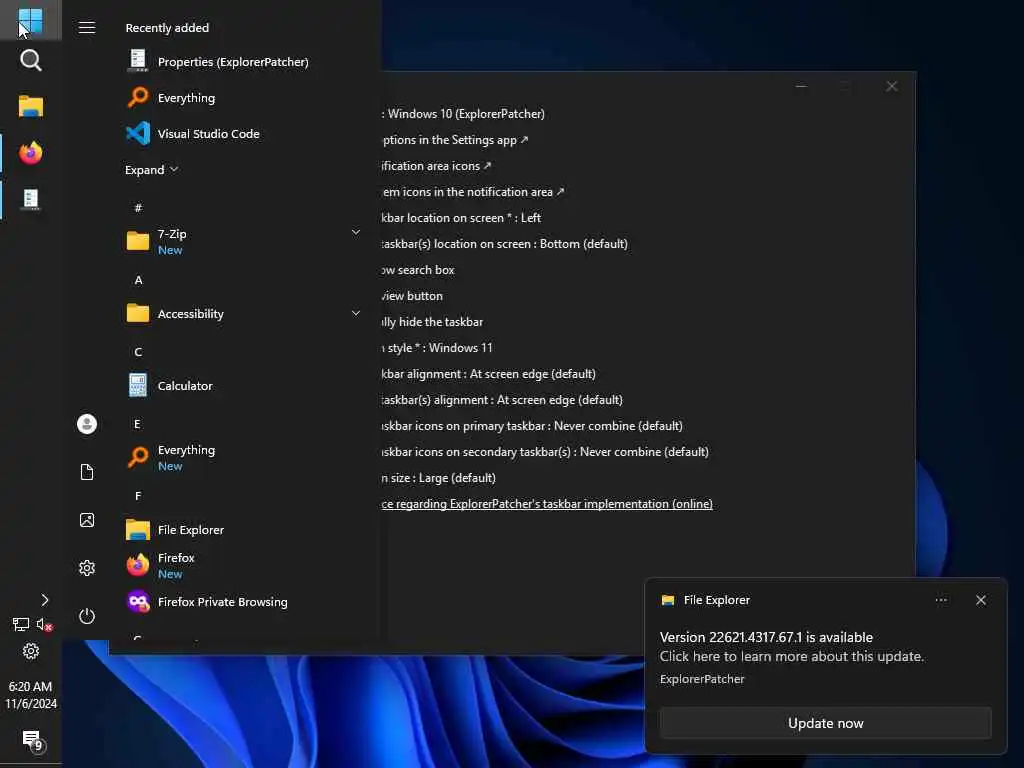Image resolution: width=1024 pixels, height=768 pixels.
Task: Click the Power button in Start
Action: coord(87,616)
